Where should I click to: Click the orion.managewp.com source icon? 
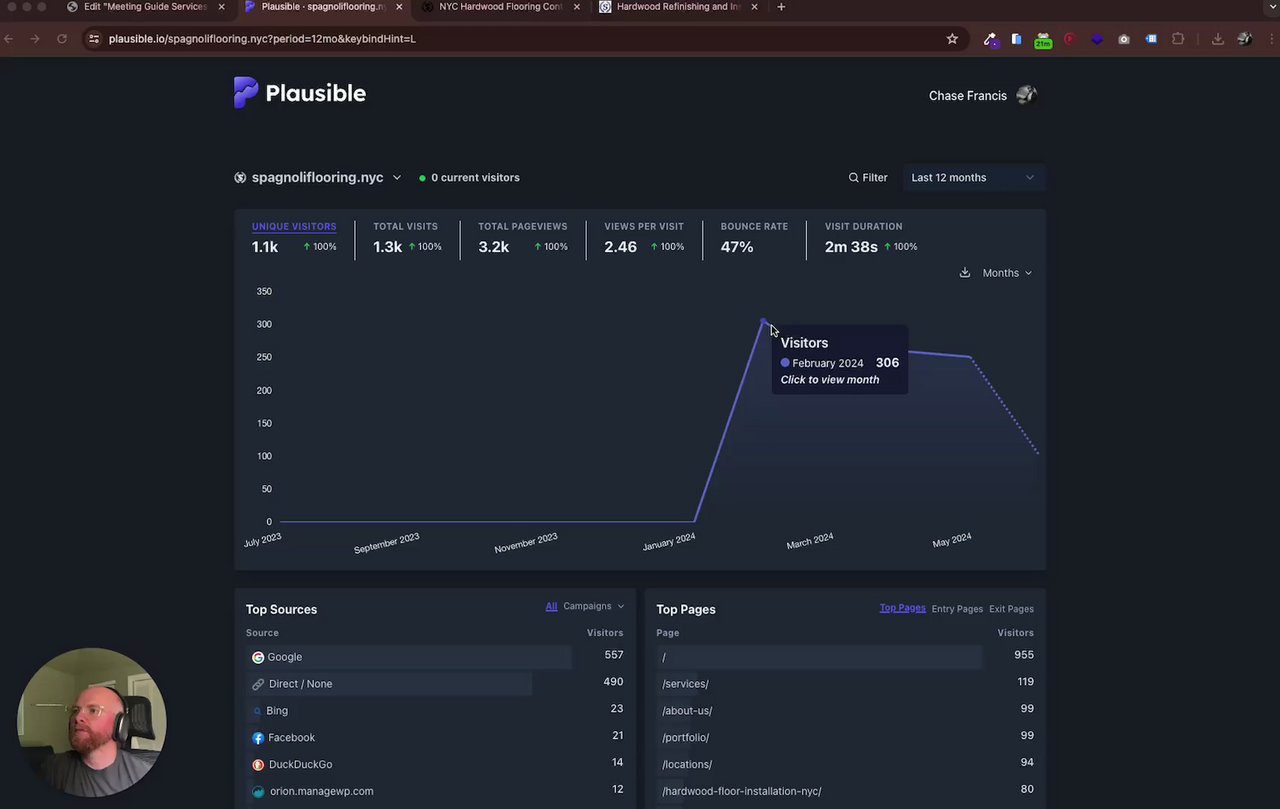point(258,791)
